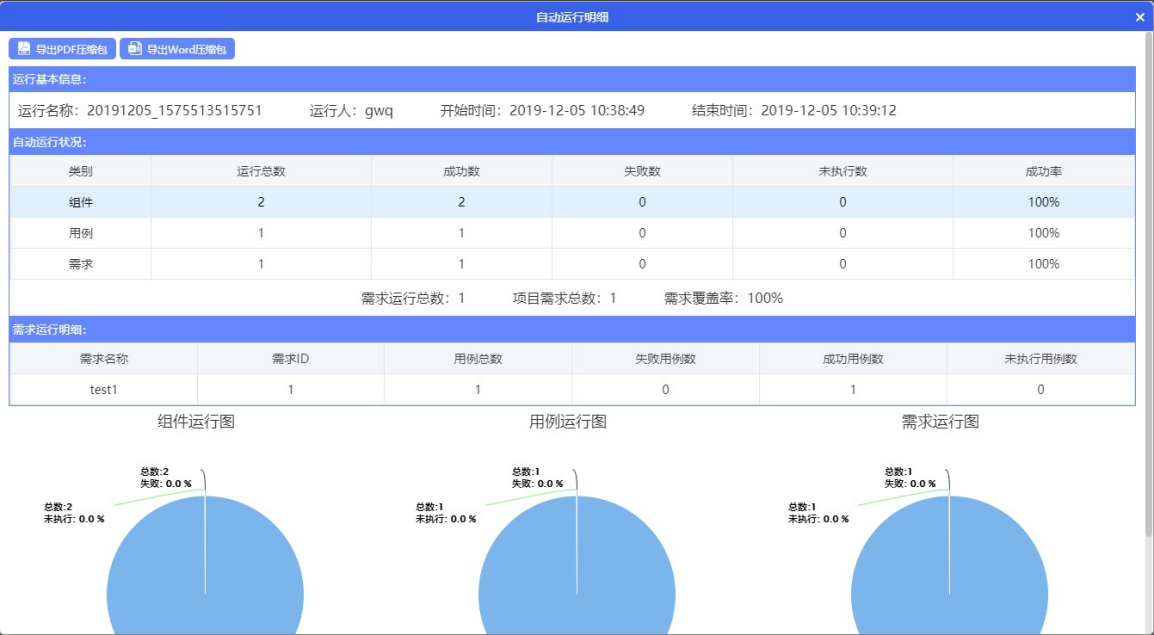Click the 未执行用例数 column header

(1040, 359)
